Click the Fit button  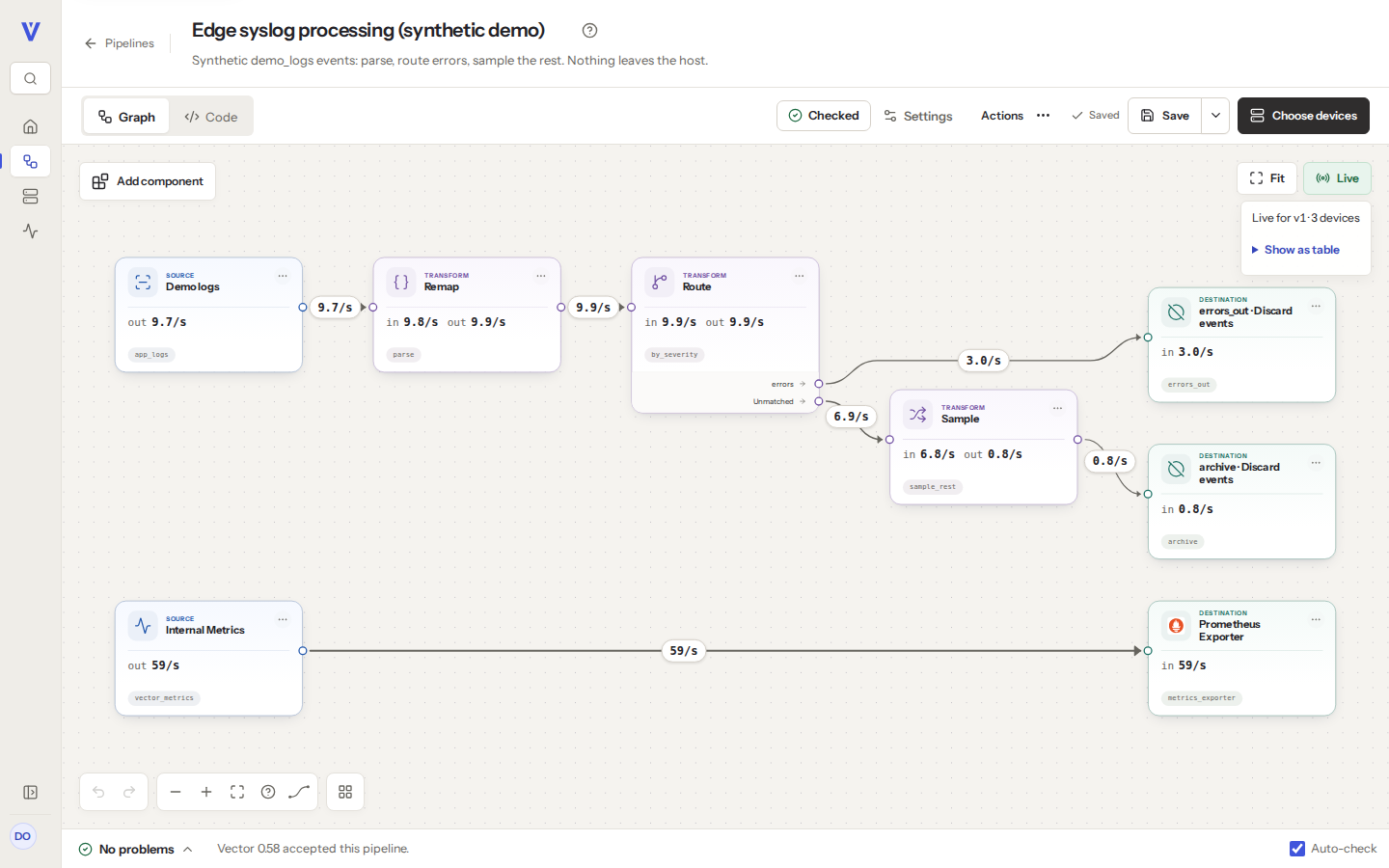pos(1267,178)
